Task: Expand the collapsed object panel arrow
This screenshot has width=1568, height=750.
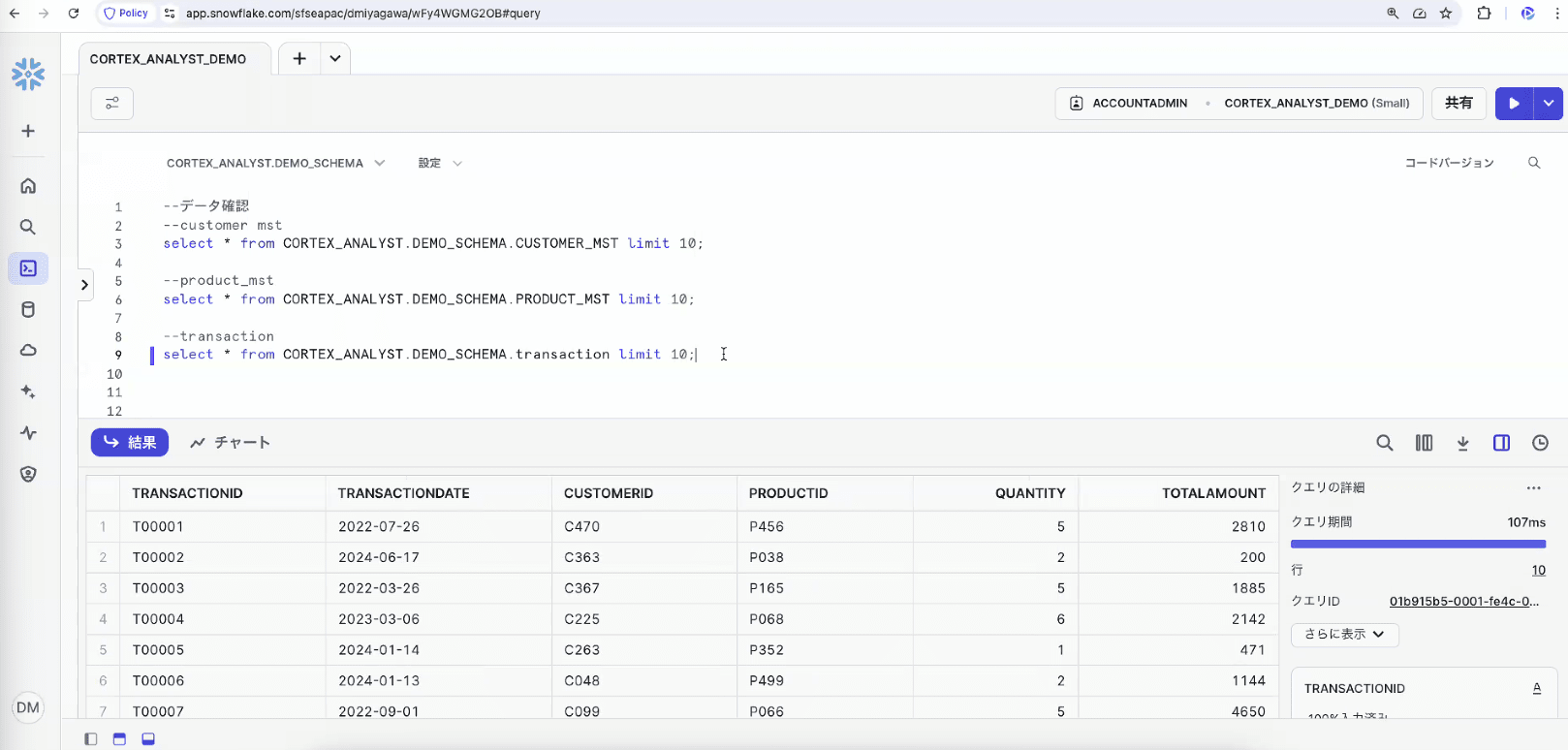Action: [x=84, y=285]
